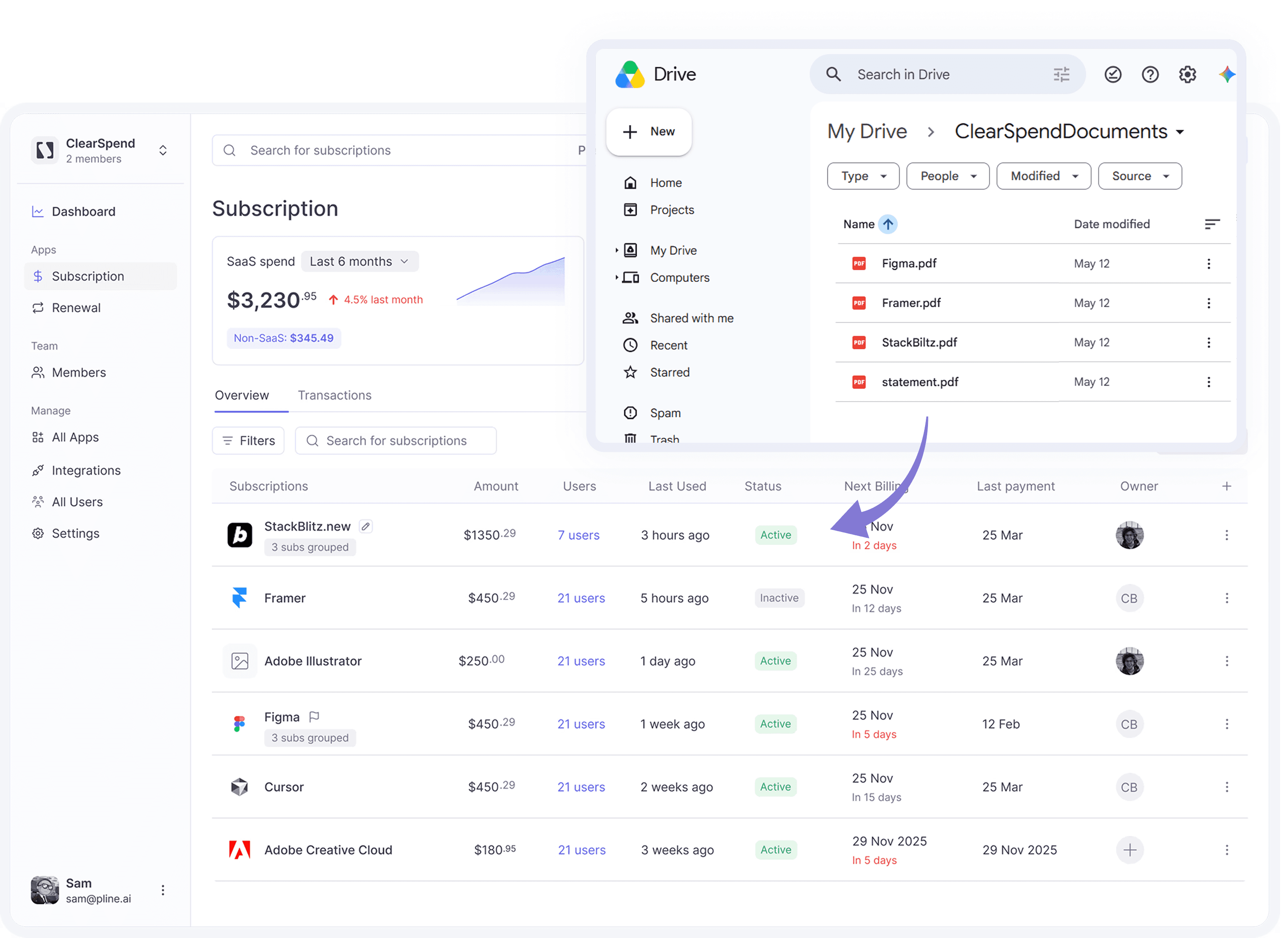Screen dimensions: 1288x938
Task: Open the Modified filter dropdown in Drive
Action: [x=1044, y=176]
